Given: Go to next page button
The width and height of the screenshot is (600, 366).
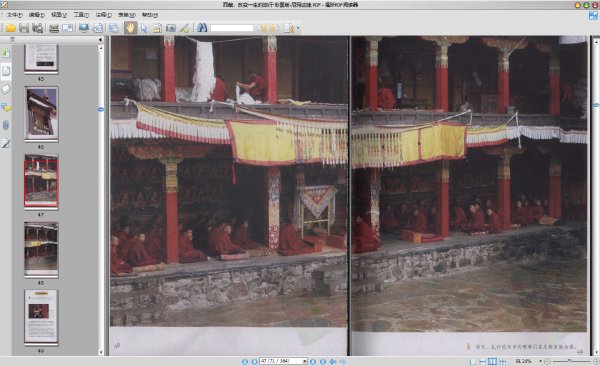Looking at the screenshot, I should [x=313, y=362].
